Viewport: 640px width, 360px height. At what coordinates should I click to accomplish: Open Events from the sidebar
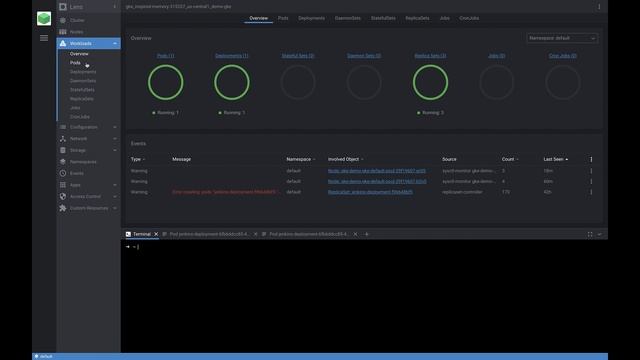click(76, 173)
